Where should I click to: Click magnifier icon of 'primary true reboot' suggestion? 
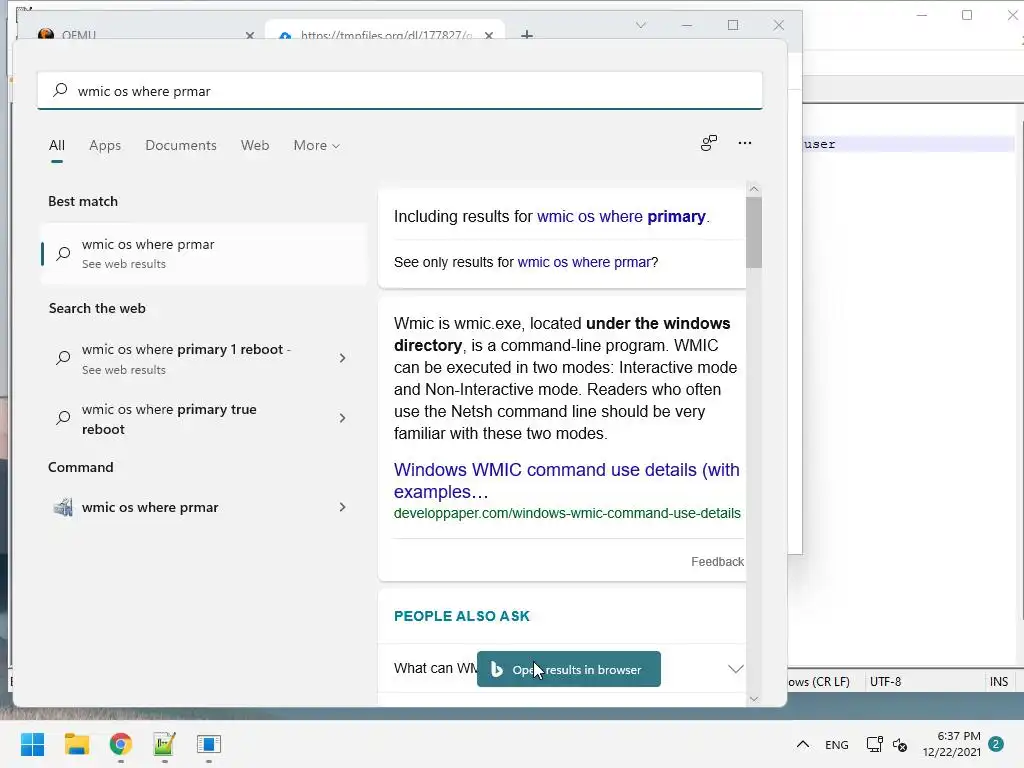(63, 418)
